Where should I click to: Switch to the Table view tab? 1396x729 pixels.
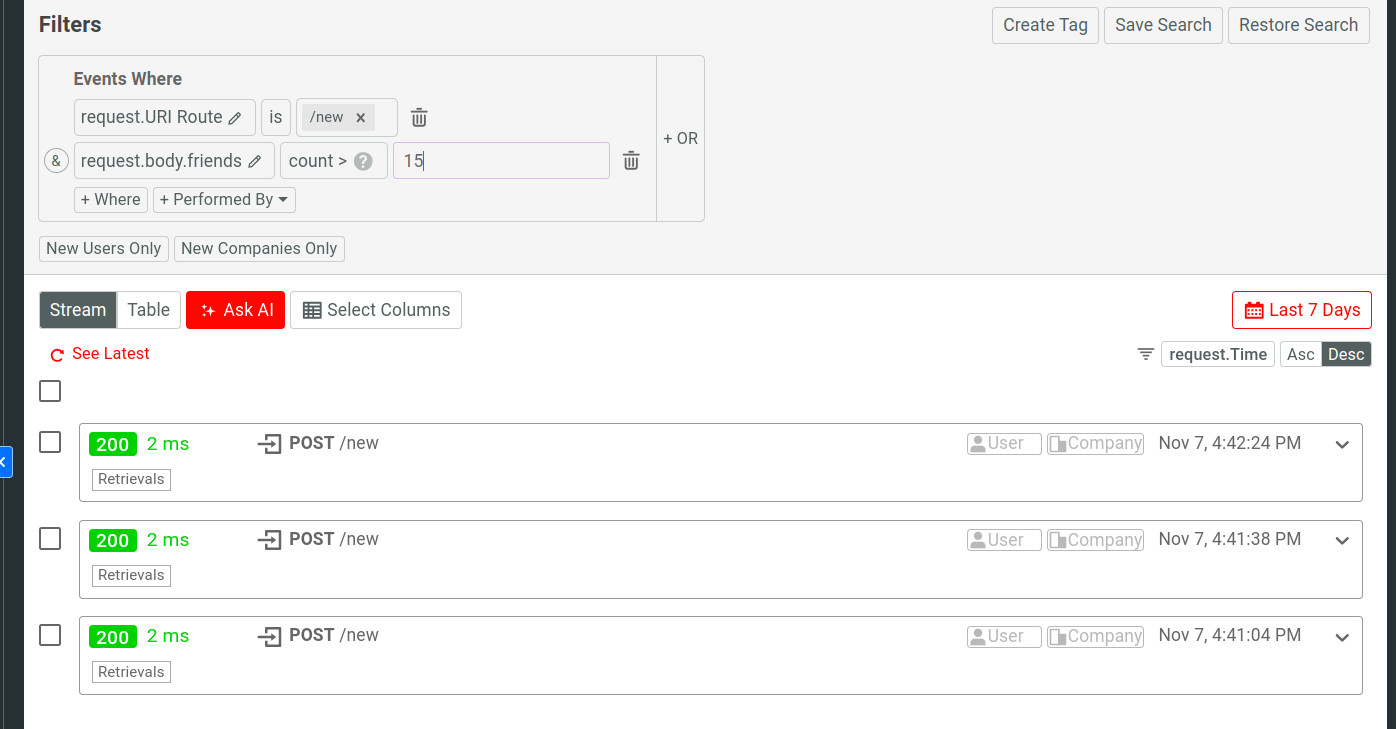148,310
